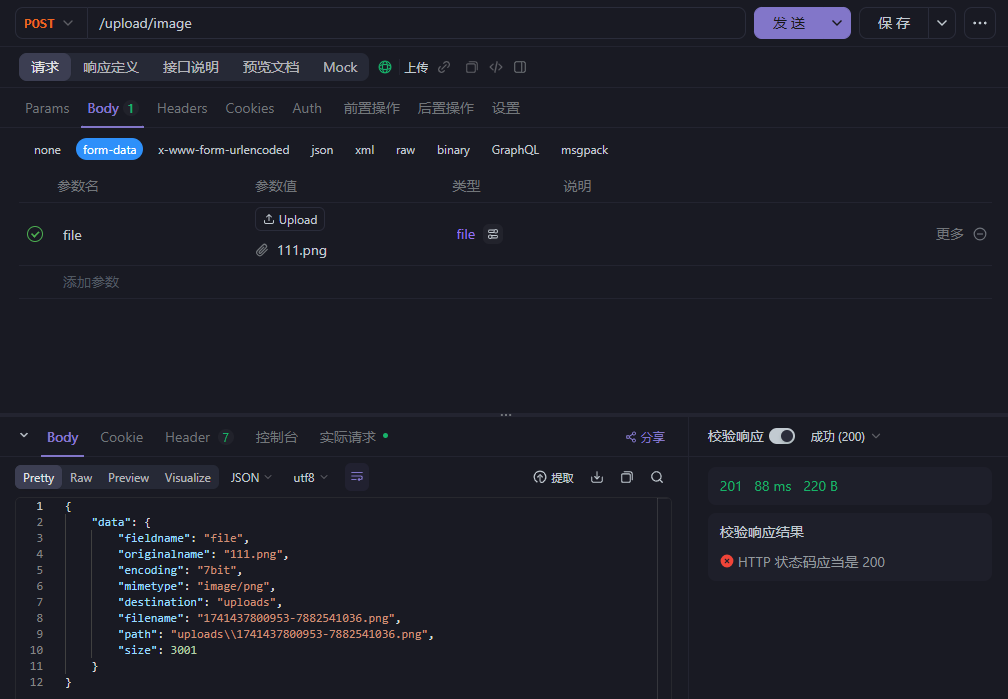Open the 实际请求 tab
The height and width of the screenshot is (699, 1008).
pyautogui.click(x=354, y=437)
